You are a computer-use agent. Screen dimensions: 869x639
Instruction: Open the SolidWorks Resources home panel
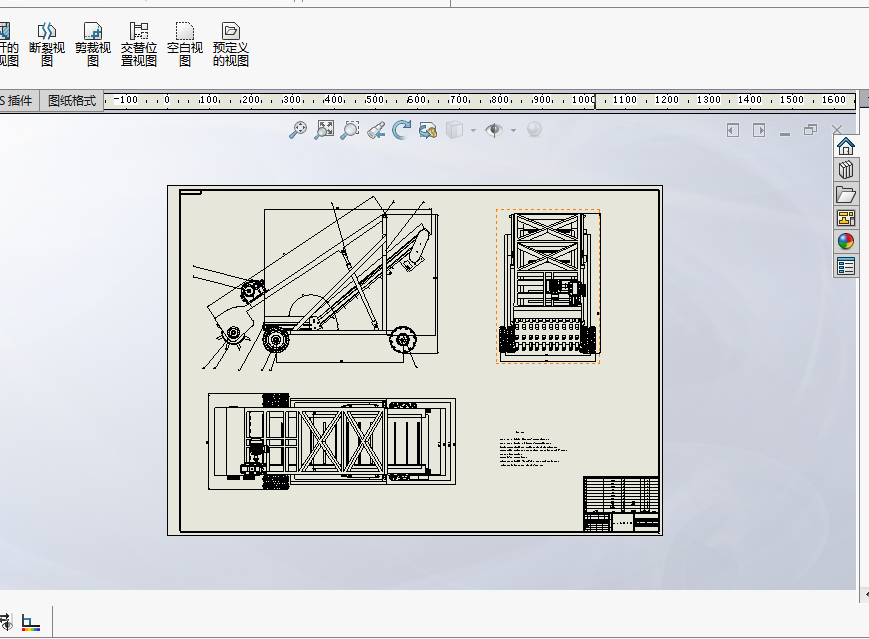point(846,146)
